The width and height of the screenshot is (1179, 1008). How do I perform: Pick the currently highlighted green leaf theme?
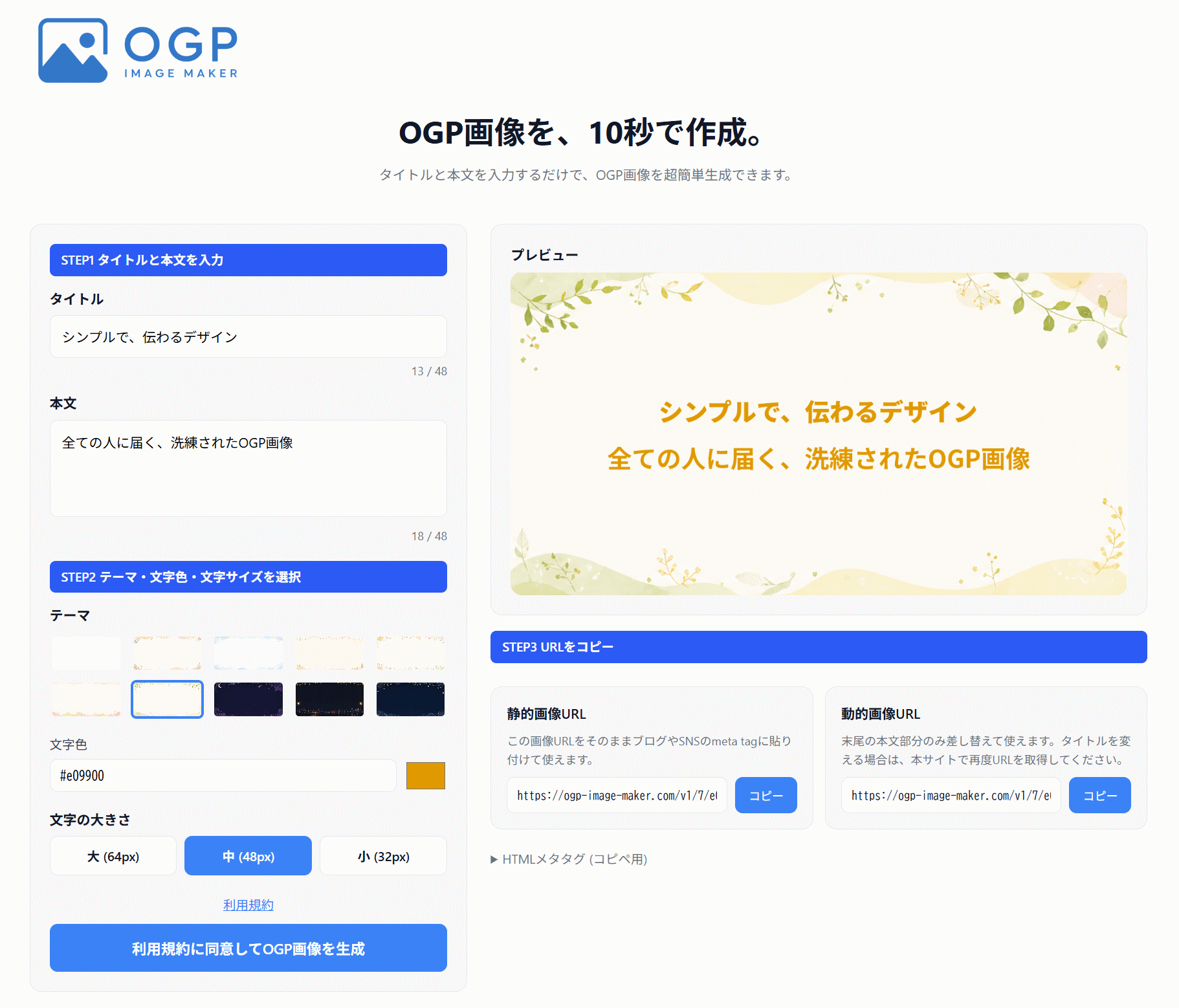pyautogui.click(x=167, y=699)
